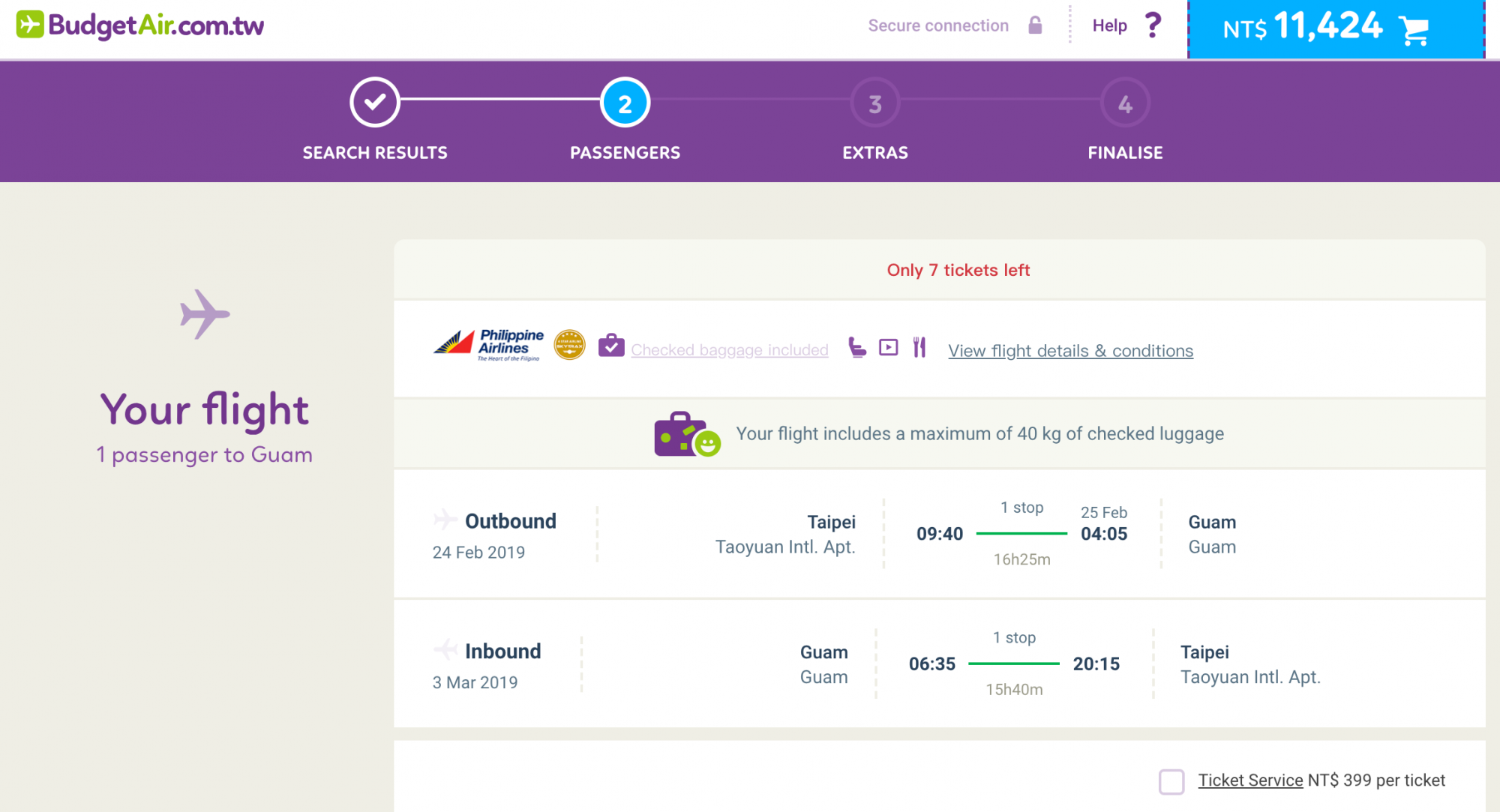This screenshot has height=812, width=1500.
Task: Open the shopping cart icon
Action: [1414, 30]
